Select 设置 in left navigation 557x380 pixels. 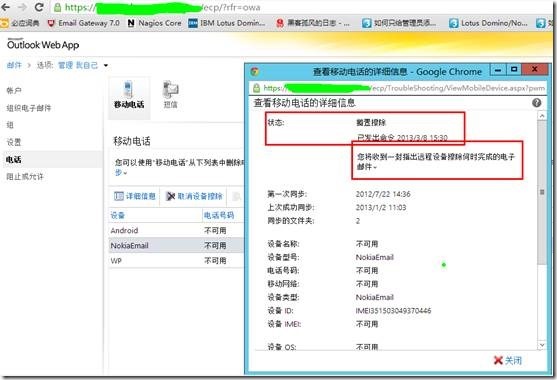[x=14, y=142]
